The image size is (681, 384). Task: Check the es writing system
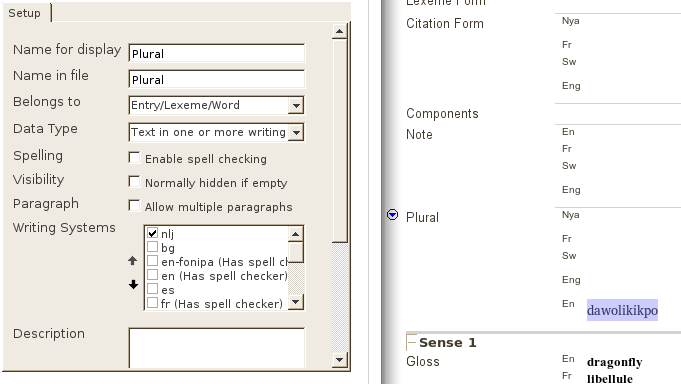152,289
